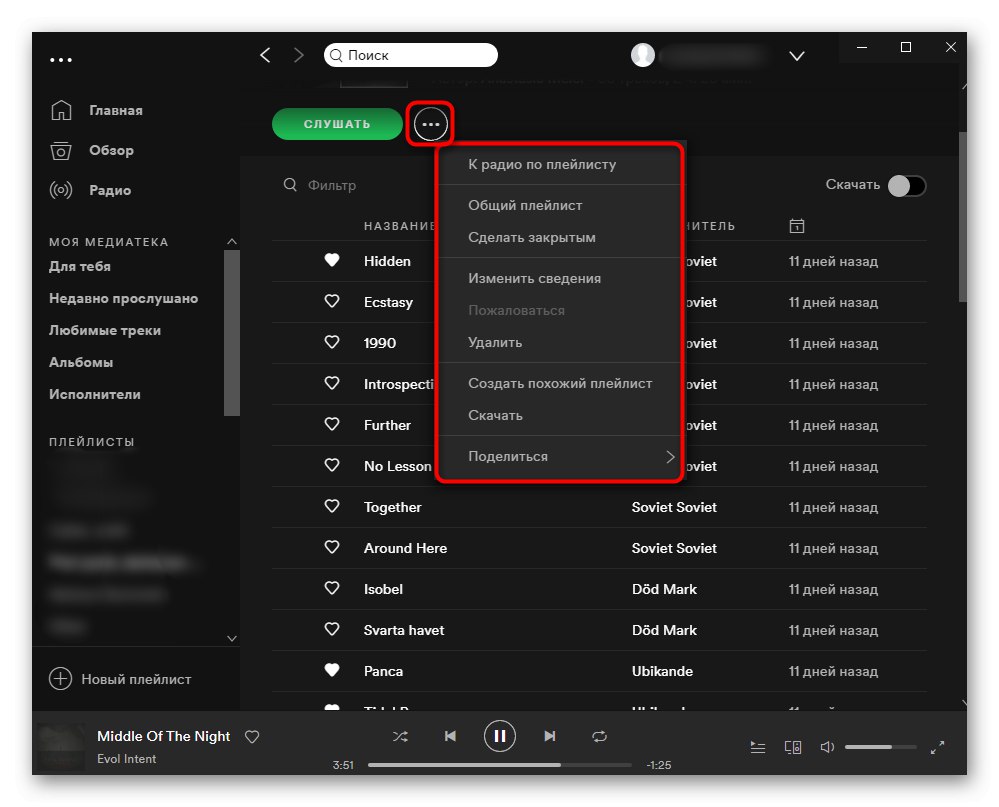This screenshot has width=999, height=807.
Task: Mute the volume speaker icon
Action: click(x=827, y=747)
